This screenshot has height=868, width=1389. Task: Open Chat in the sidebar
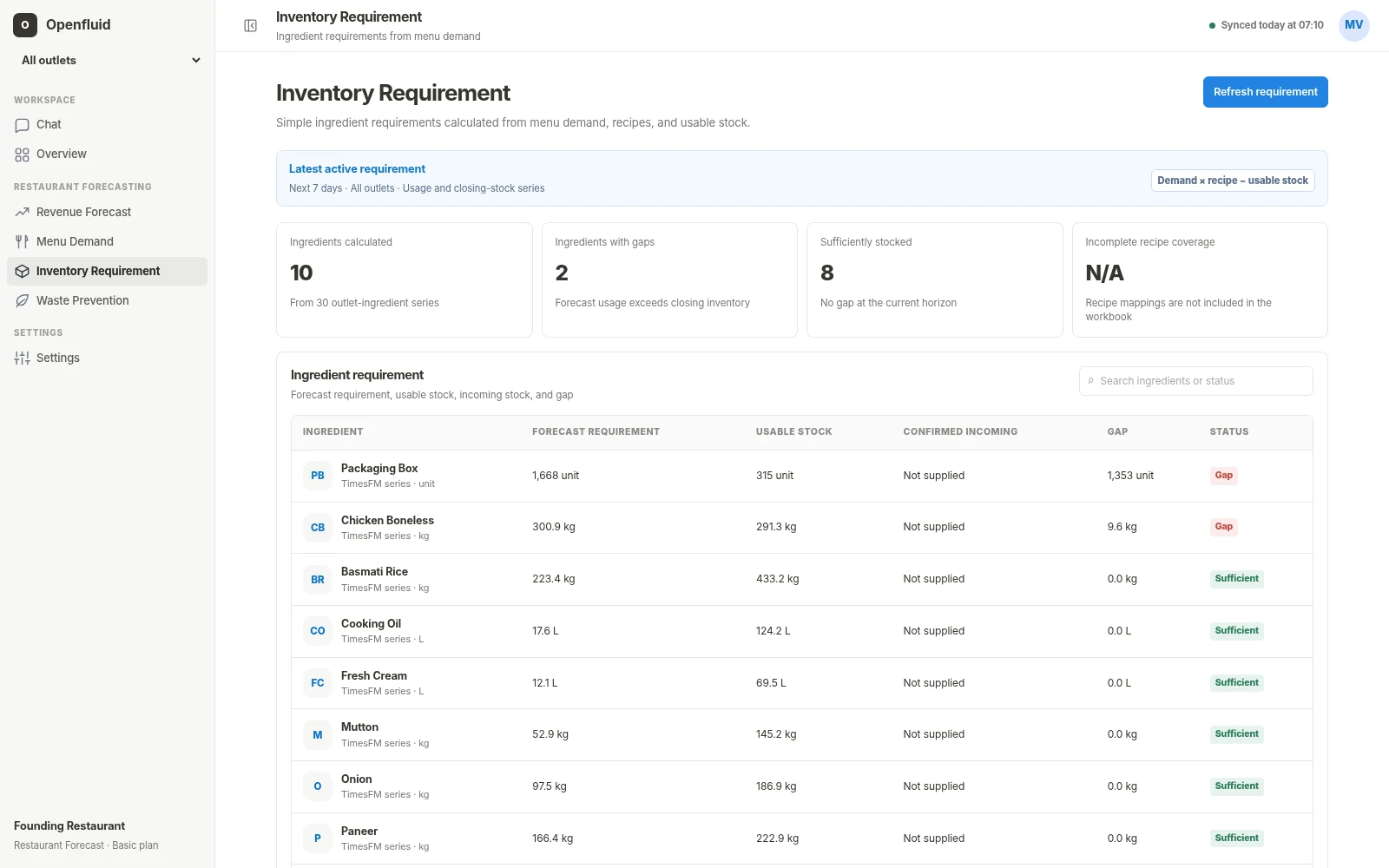[108, 125]
